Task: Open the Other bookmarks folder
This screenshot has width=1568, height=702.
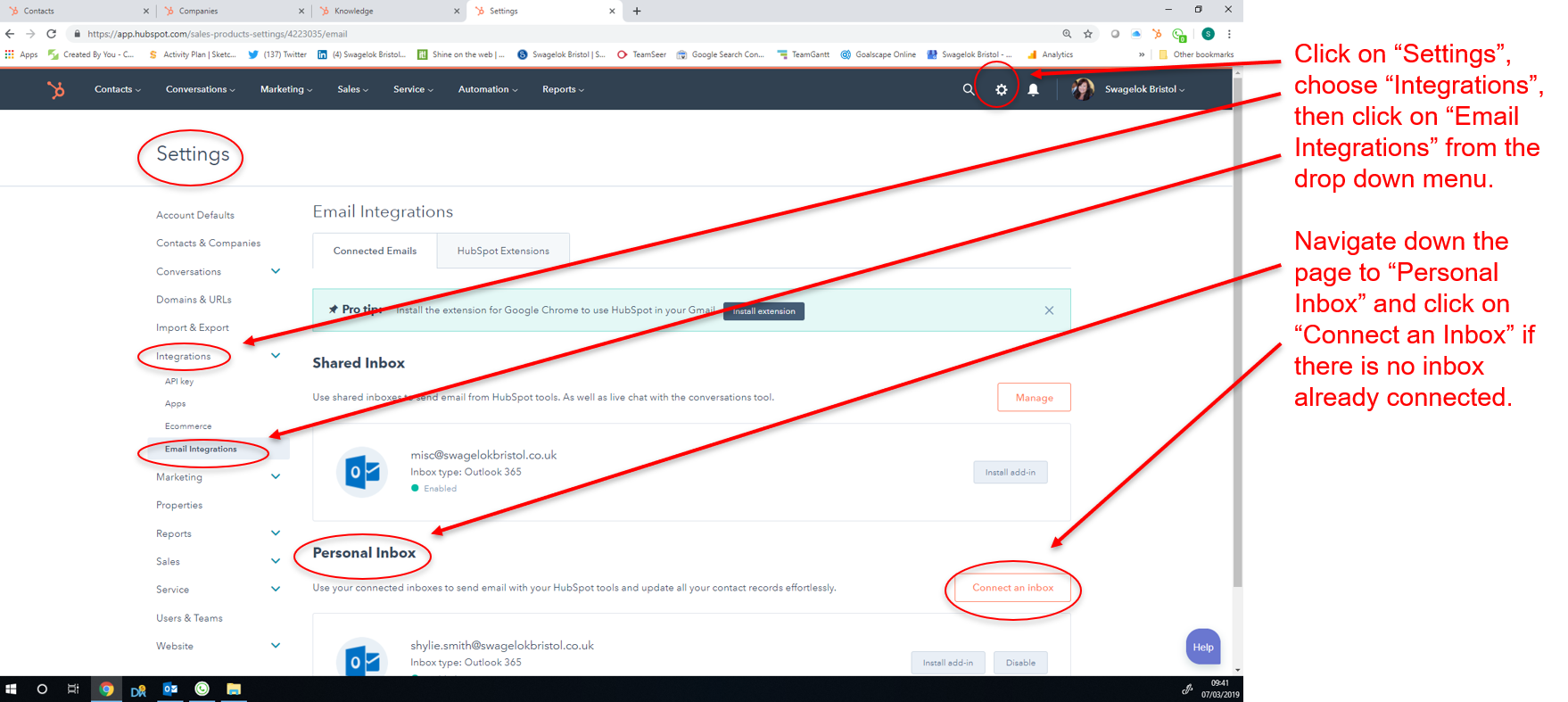Action: [x=1196, y=54]
